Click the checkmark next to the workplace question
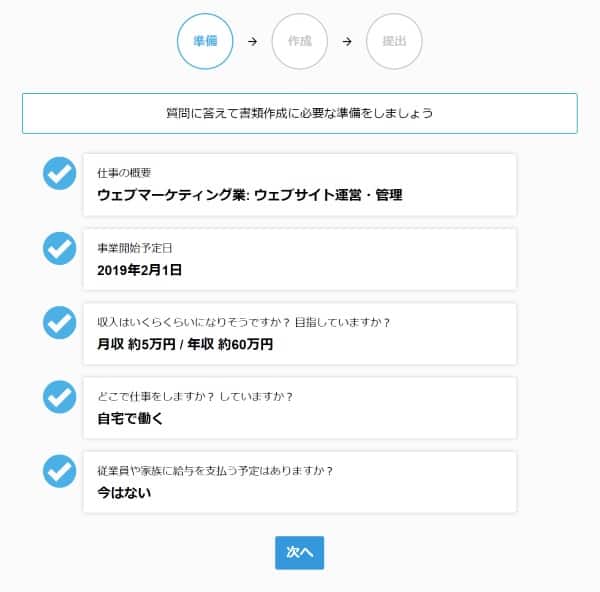Image resolution: width=600 pixels, height=592 pixels. pos(60,396)
